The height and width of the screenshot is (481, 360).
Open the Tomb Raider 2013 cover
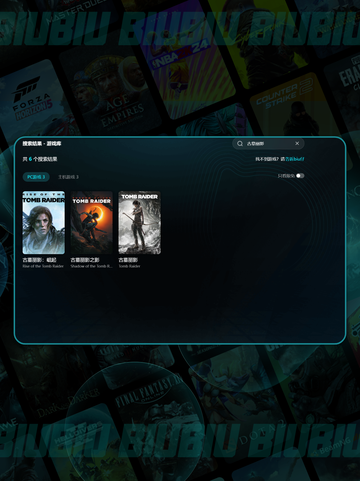[140, 223]
